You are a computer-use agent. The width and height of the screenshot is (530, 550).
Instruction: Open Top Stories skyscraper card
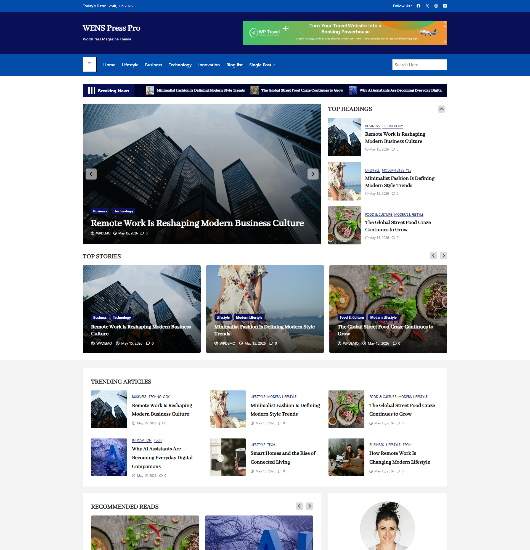pyautogui.click(x=142, y=309)
